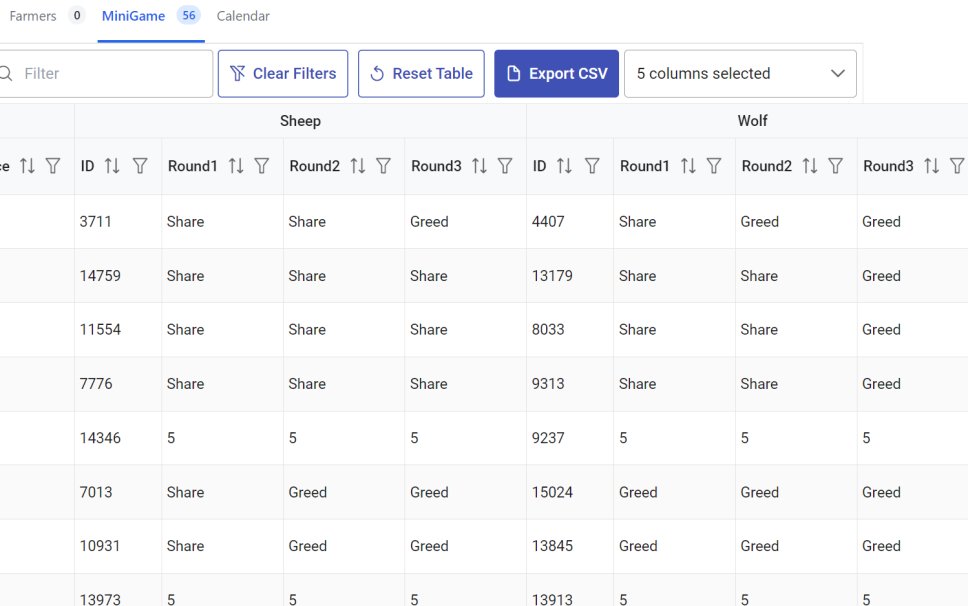Filter the Wolf ID column

pyautogui.click(x=592, y=166)
